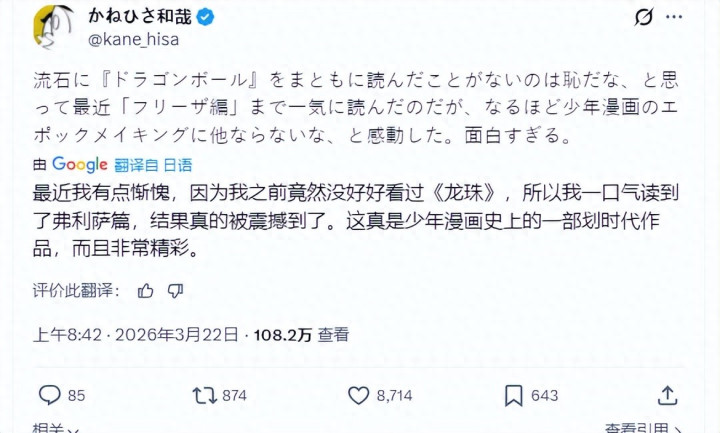Click the reply speech bubble icon
Screen dimensions: 720x433
point(49,396)
